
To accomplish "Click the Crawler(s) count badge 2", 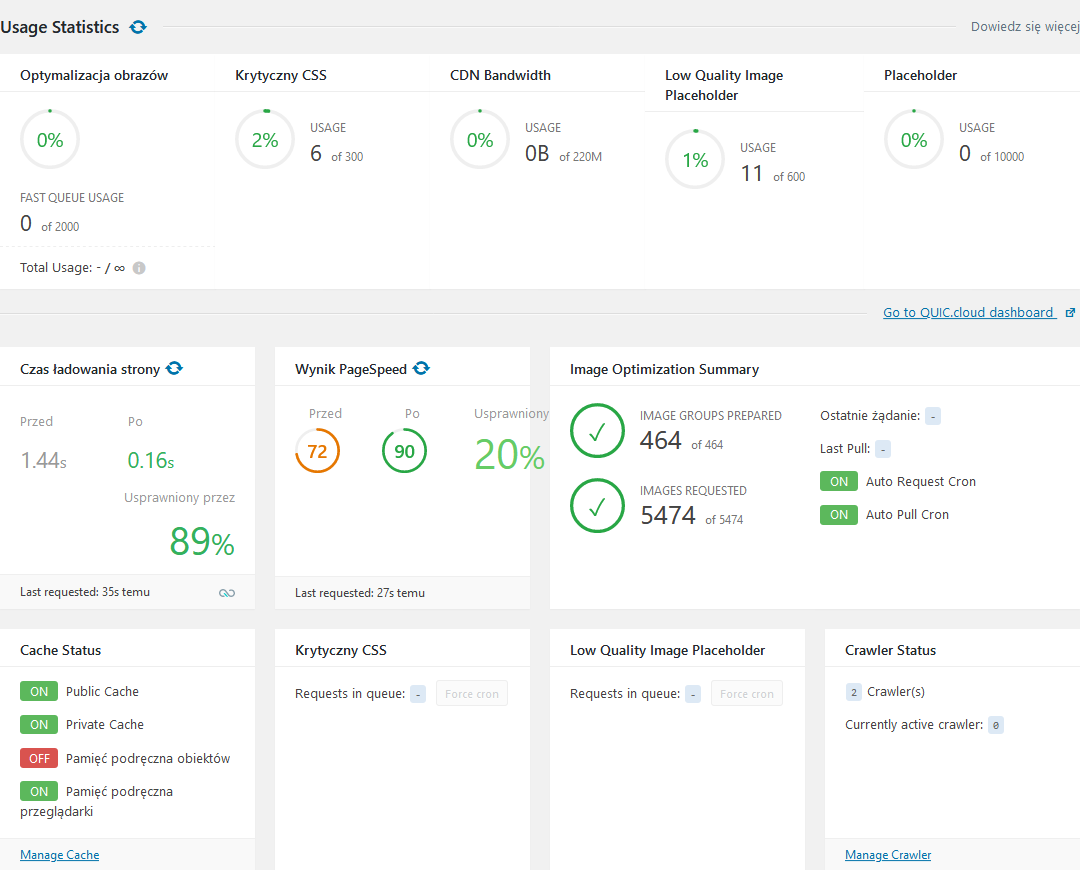I will [x=853, y=692].
